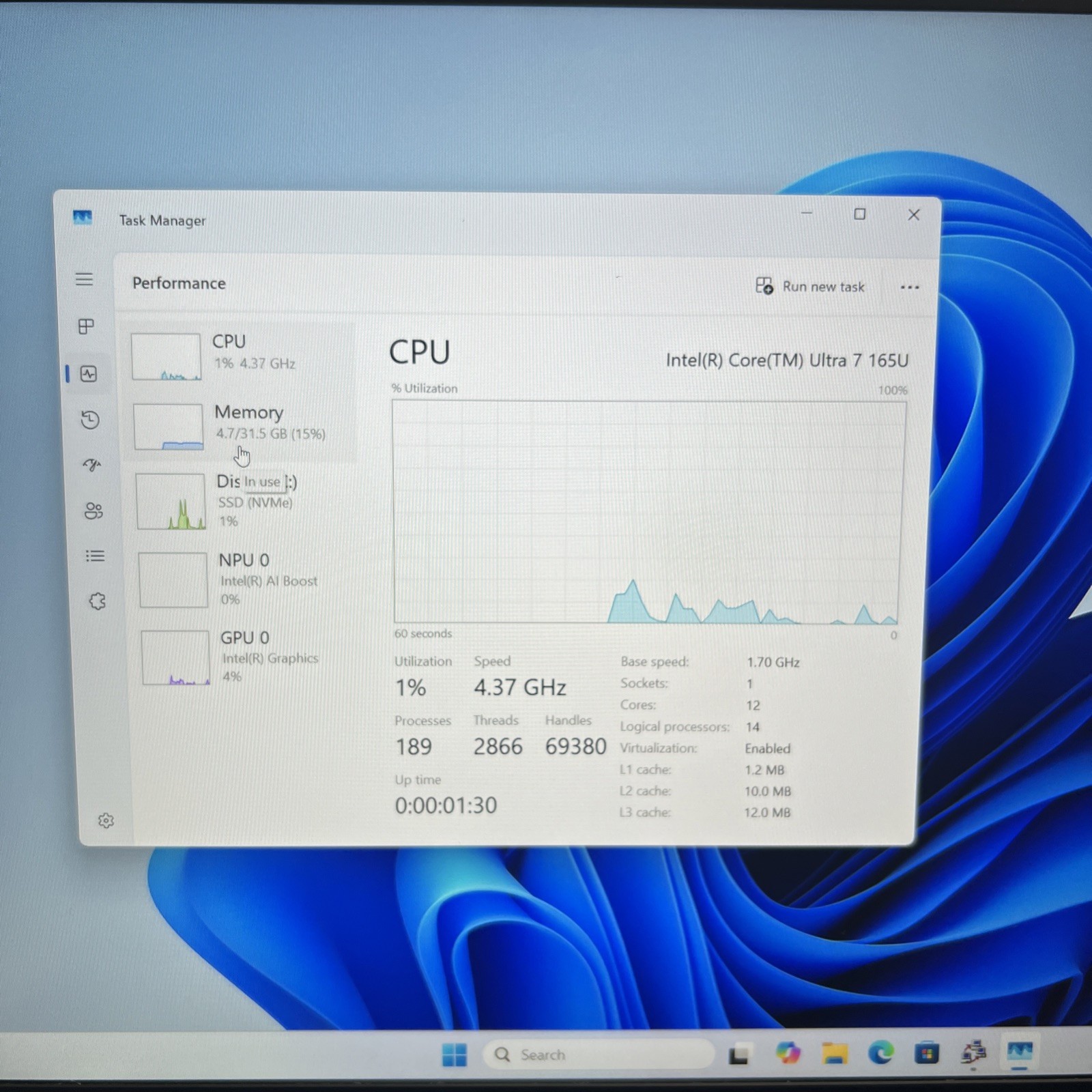
Task: Open the Startup apps page icon
Action: point(92,465)
